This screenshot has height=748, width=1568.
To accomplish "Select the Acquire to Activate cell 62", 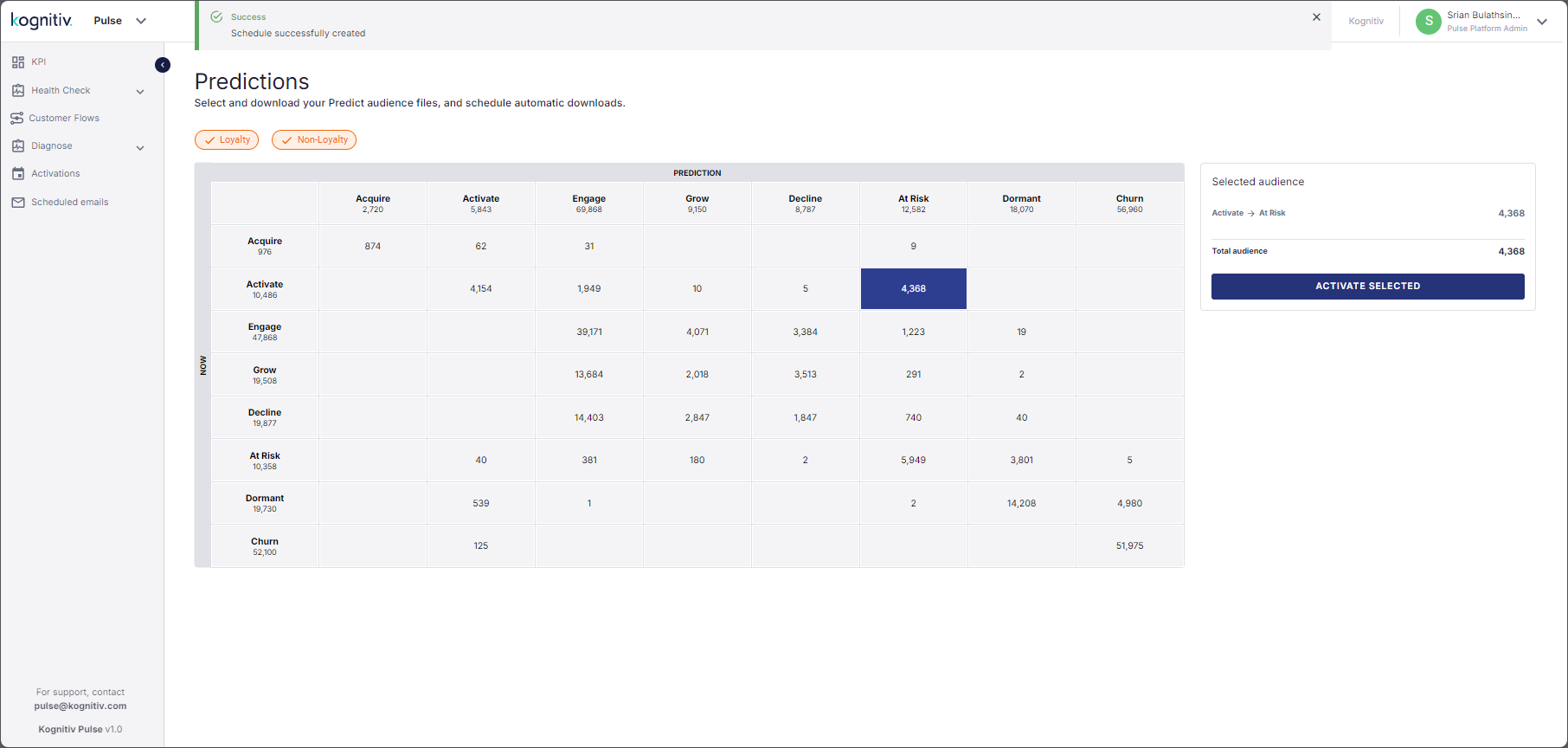I will (481, 246).
